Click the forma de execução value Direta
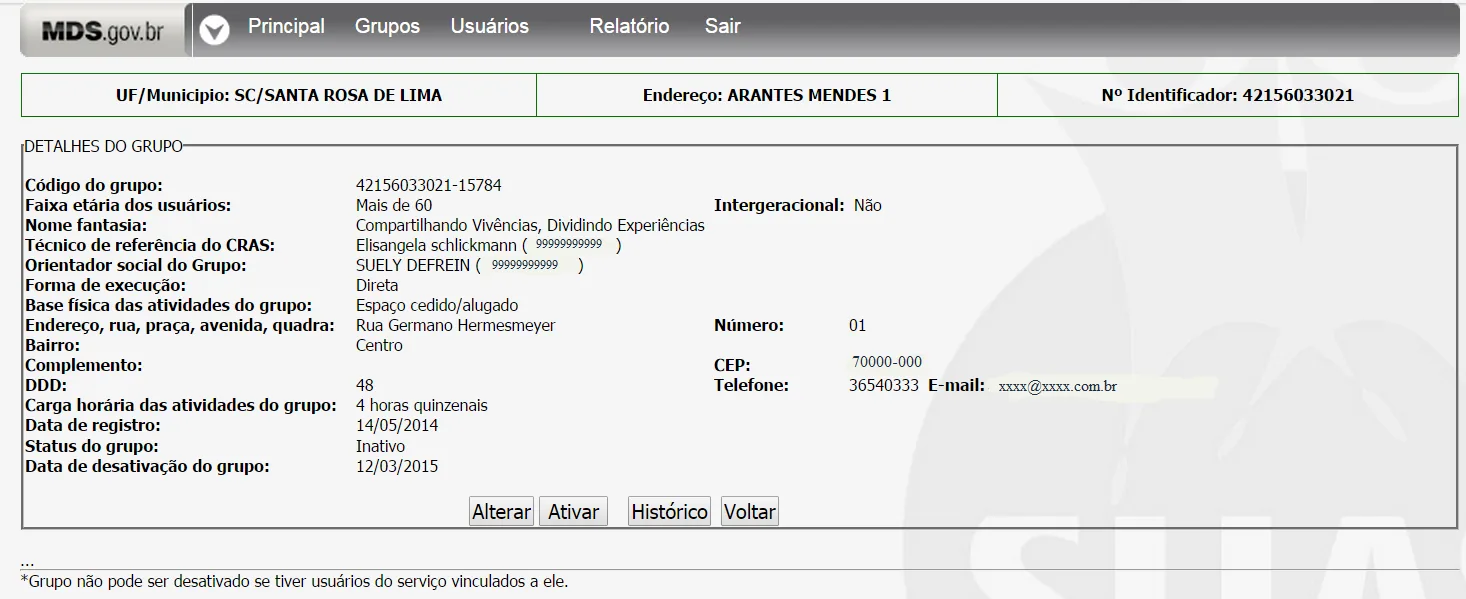This screenshot has width=1466, height=599. coord(377,285)
